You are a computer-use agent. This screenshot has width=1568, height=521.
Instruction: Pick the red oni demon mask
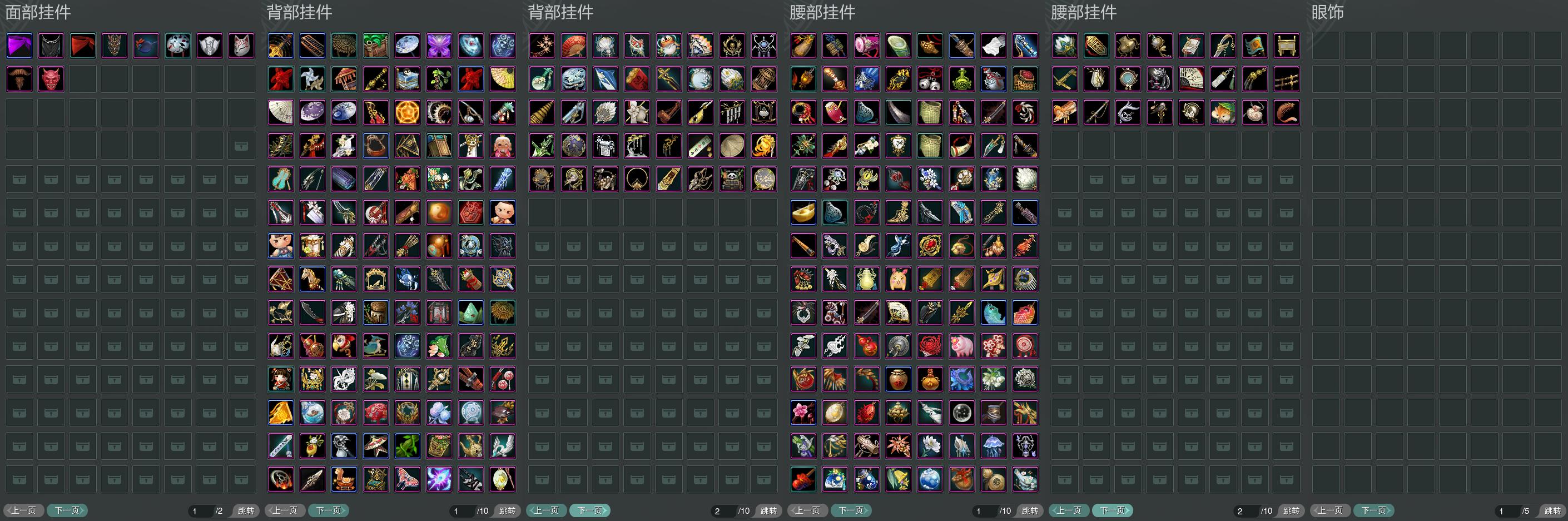[51, 79]
